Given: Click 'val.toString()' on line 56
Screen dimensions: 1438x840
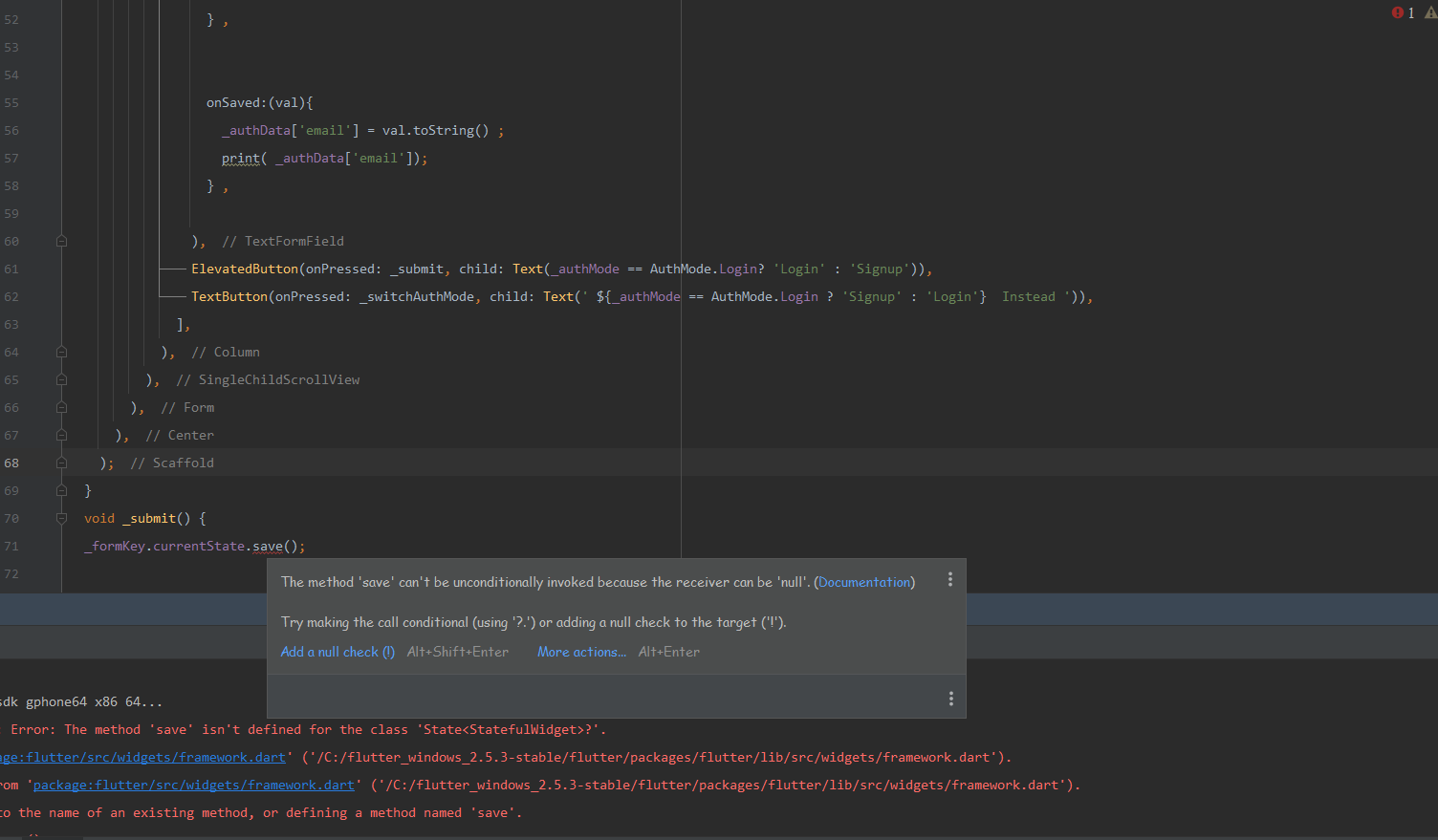Looking at the screenshot, I should pos(436,130).
